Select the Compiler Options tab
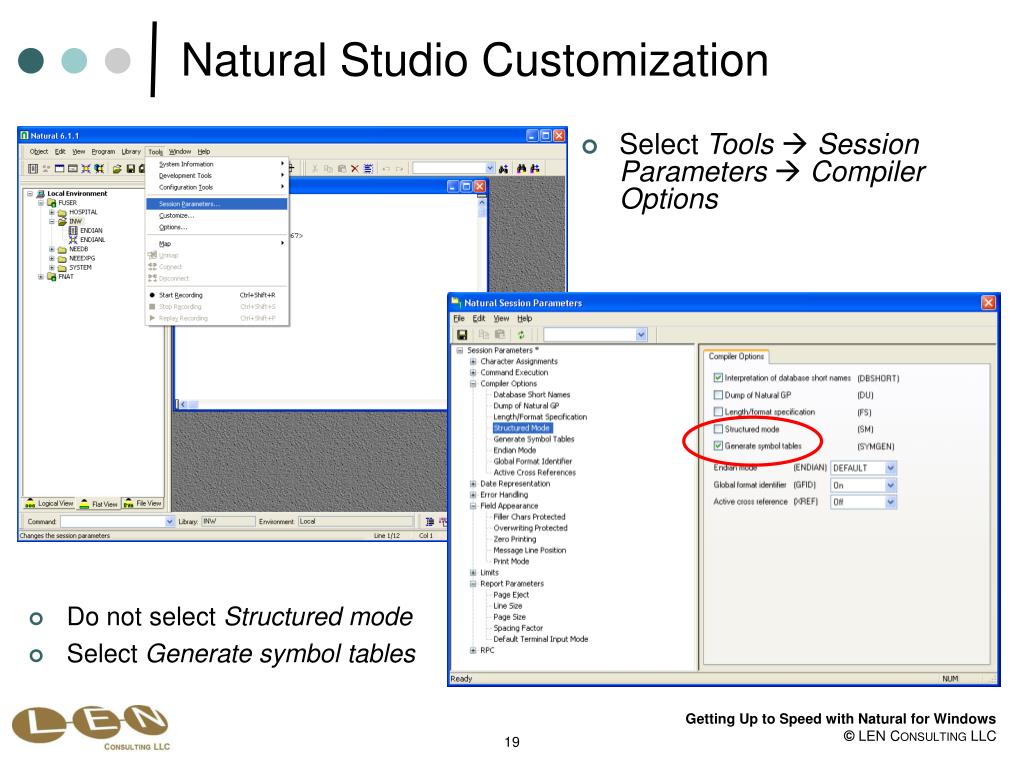The width and height of the screenshot is (1024, 768). (736, 357)
